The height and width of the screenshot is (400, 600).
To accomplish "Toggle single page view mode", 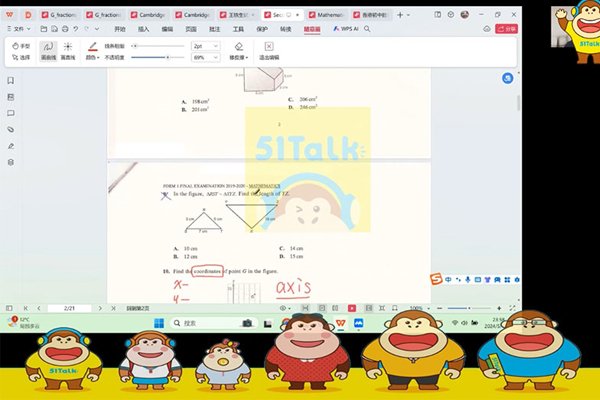I will (x=322, y=308).
